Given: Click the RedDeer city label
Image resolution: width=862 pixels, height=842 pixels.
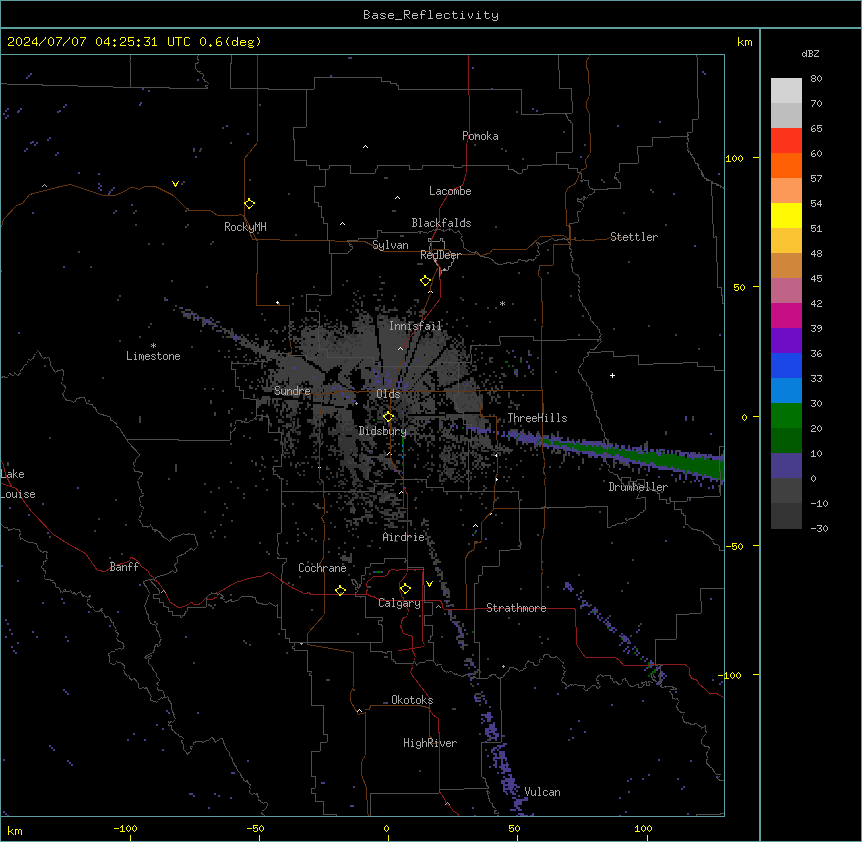Looking at the screenshot, I should pos(441,255).
